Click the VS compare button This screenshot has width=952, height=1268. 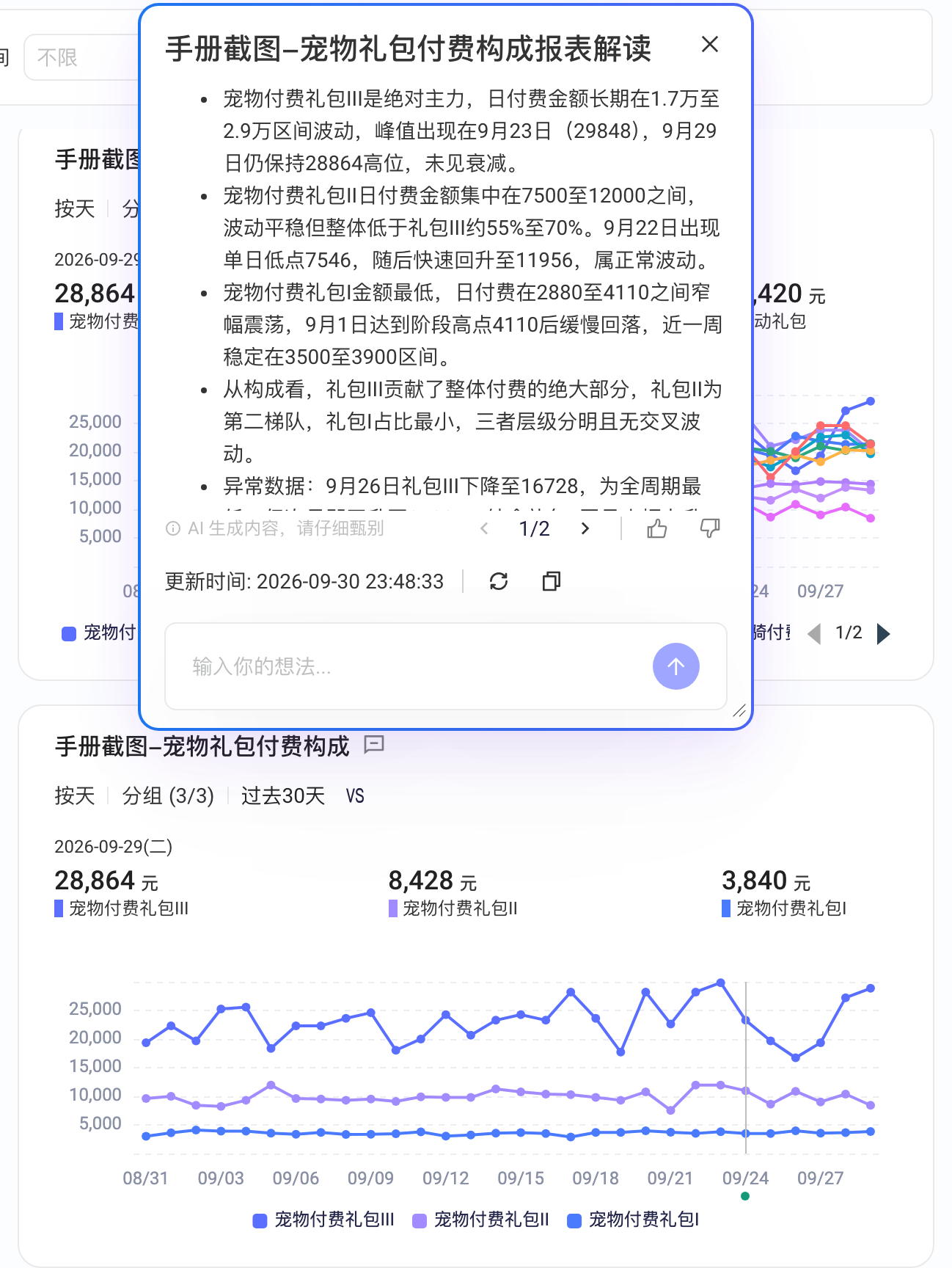coord(355,796)
